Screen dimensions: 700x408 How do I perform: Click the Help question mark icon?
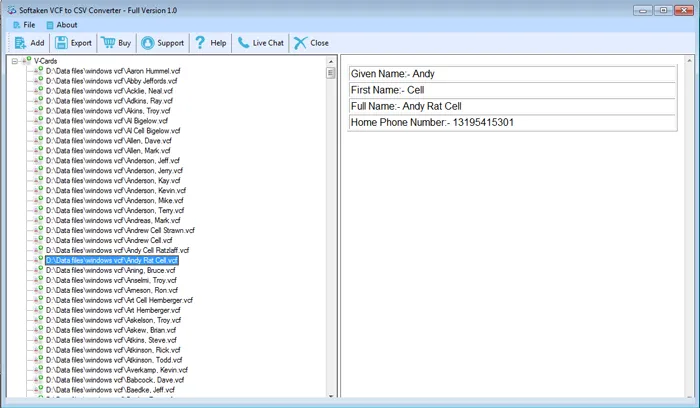200,42
